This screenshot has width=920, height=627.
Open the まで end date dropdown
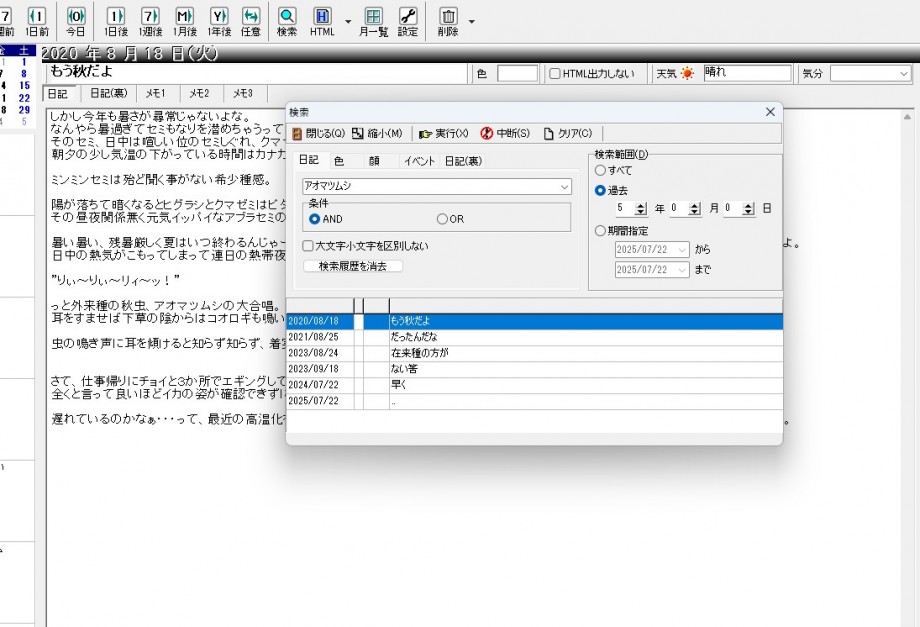(682, 269)
